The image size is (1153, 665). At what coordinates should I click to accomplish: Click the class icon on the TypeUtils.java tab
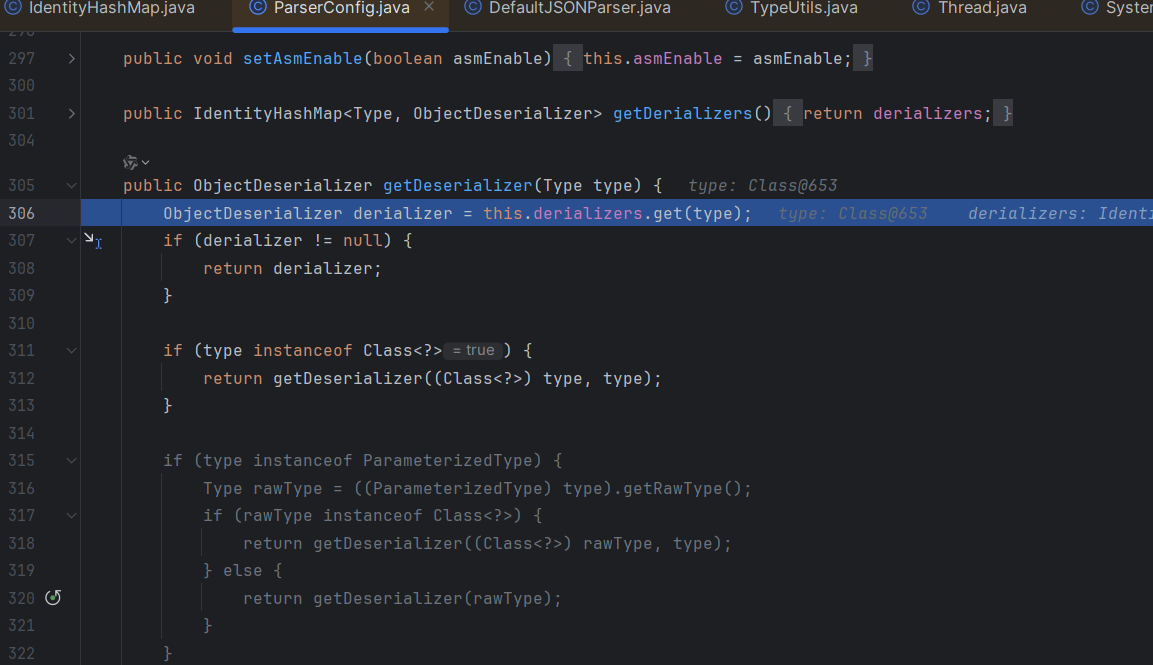[735, 8]
